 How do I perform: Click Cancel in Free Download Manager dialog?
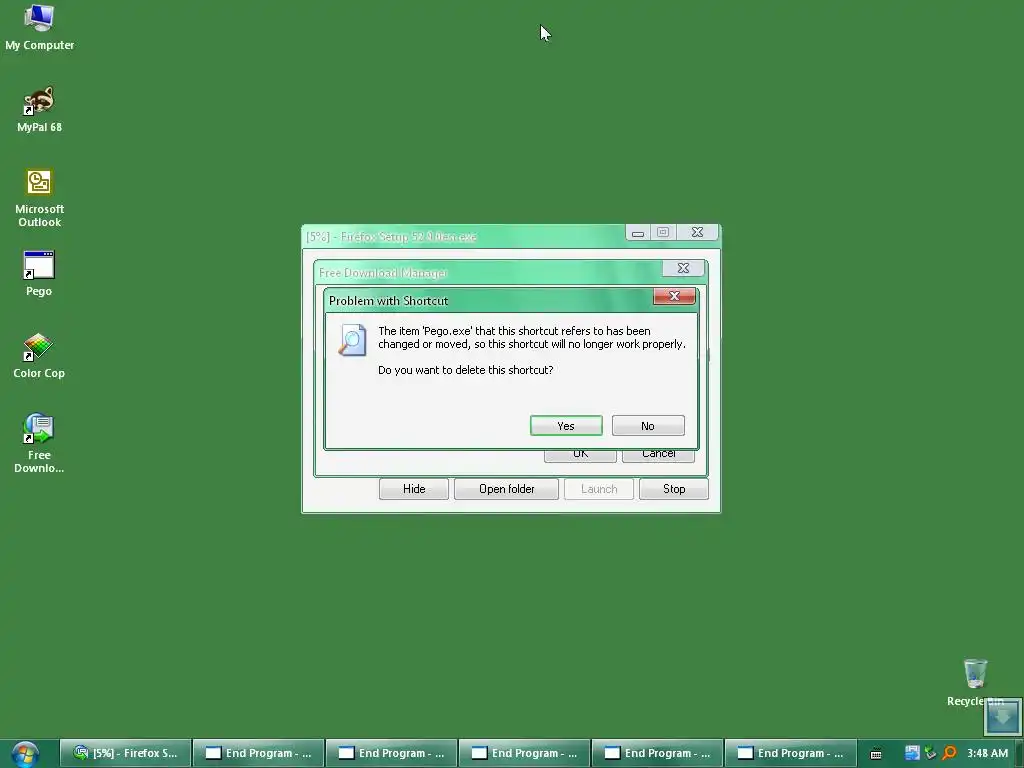point(658,455)
